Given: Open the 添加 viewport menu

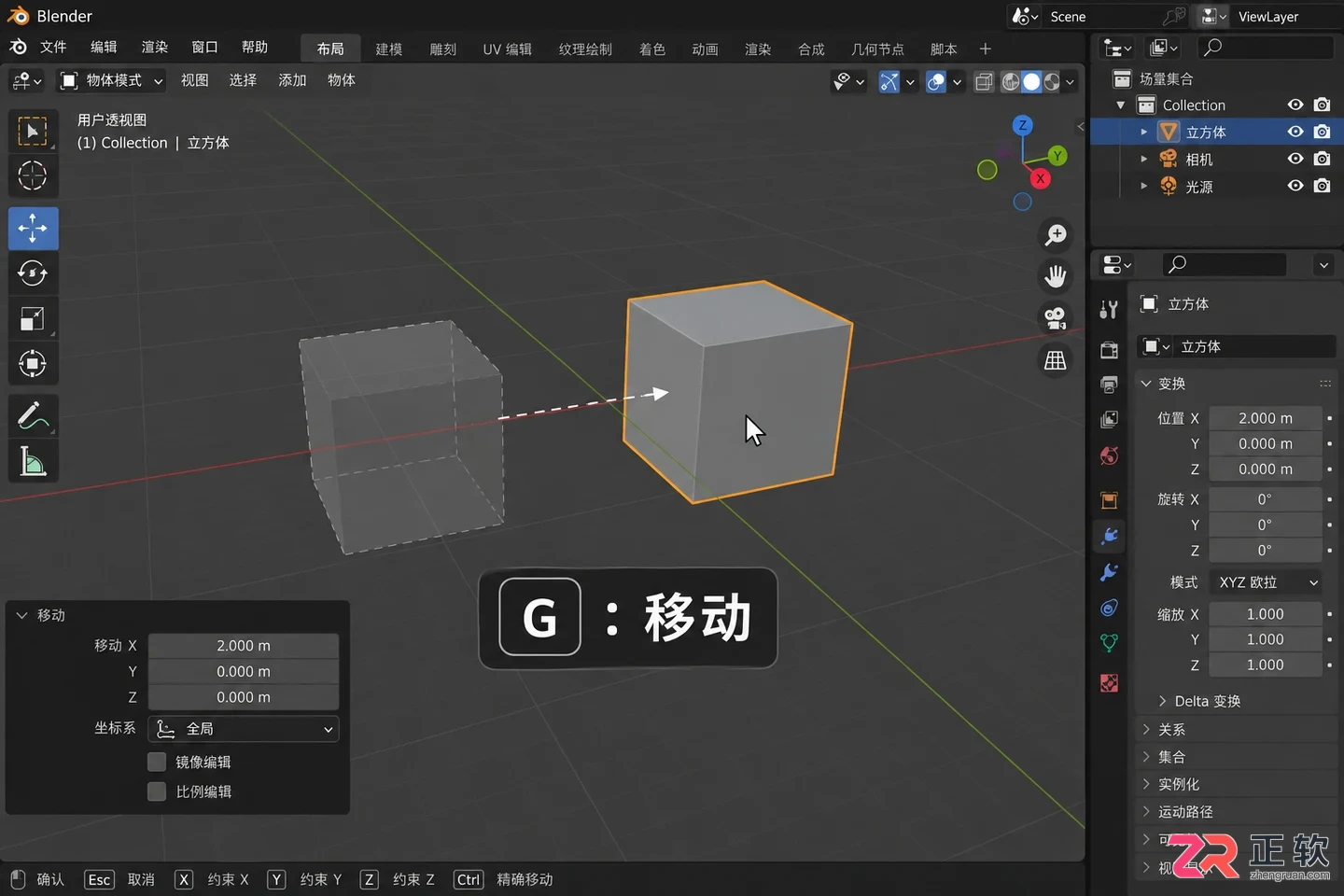Looking at the screenshot, I should (x=292, y=80).
